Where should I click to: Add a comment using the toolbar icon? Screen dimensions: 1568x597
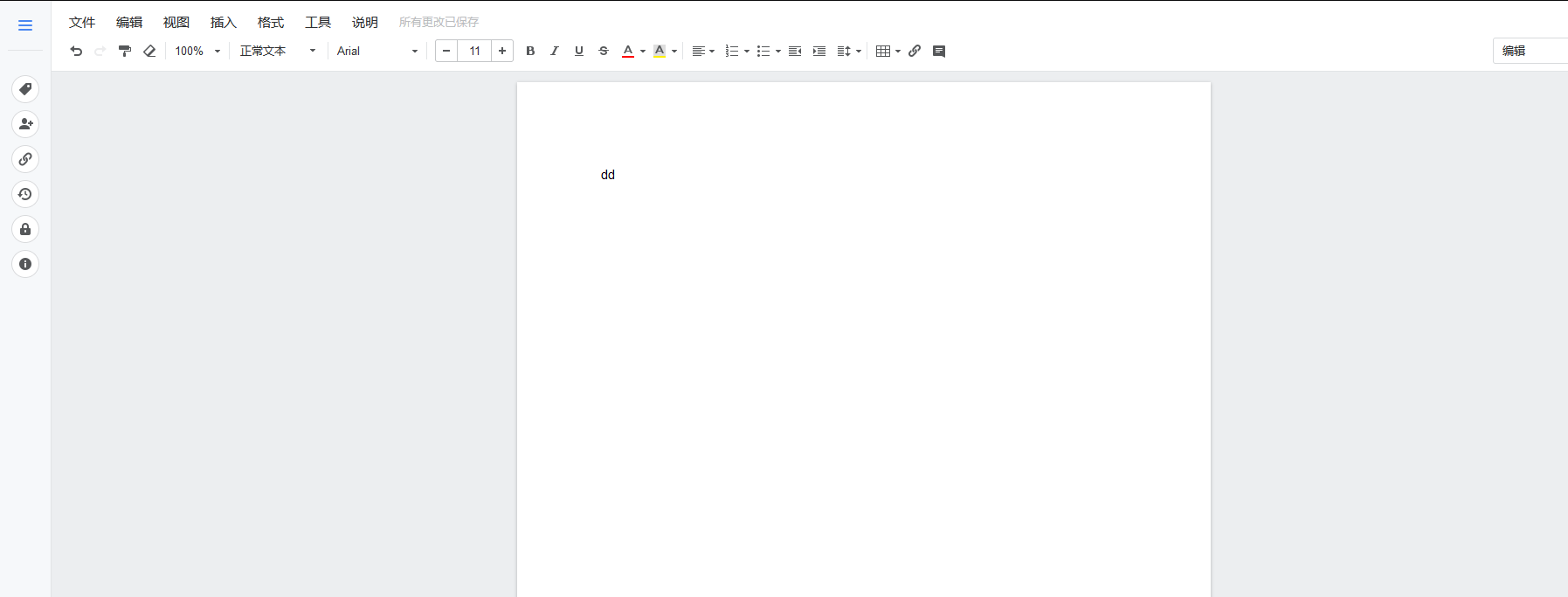[939, 51]
